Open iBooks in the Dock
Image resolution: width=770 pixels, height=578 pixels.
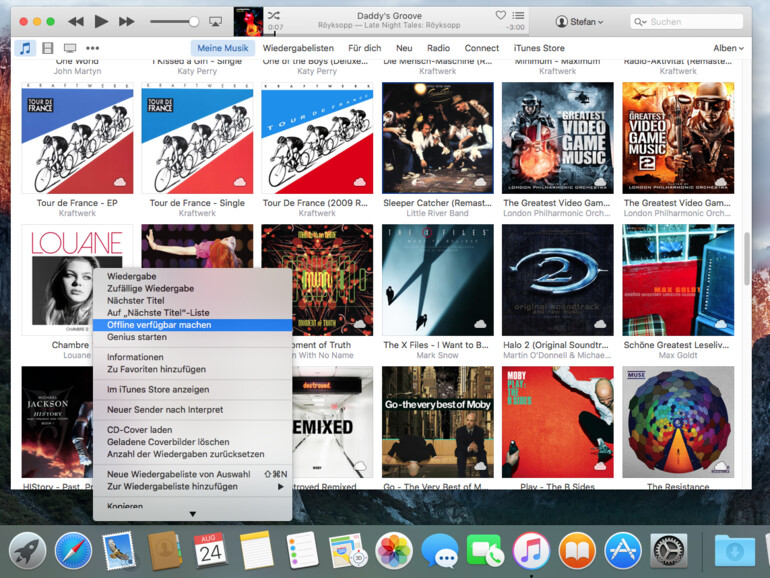(x=577, y=551)
